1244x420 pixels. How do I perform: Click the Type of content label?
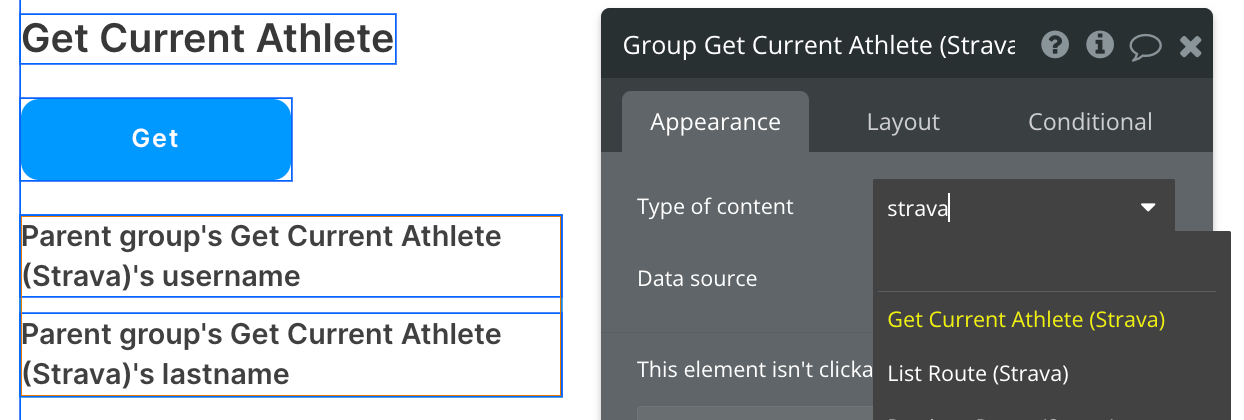pyautogui.click(x=715, y=207)
